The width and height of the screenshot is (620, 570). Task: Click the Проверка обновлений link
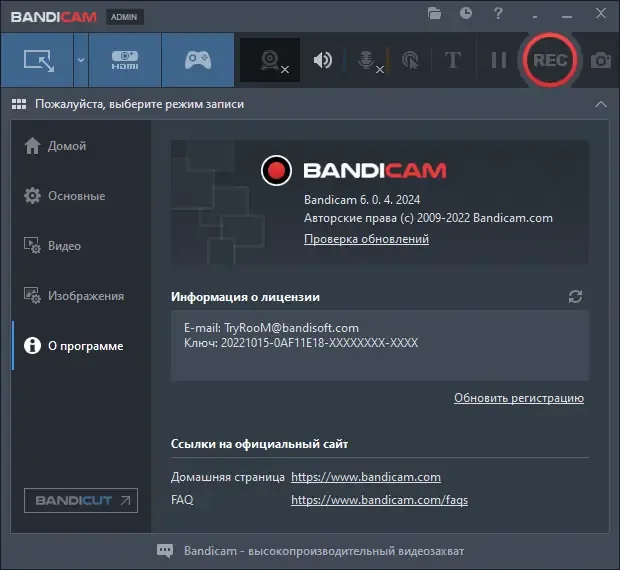tap(366, 239)
